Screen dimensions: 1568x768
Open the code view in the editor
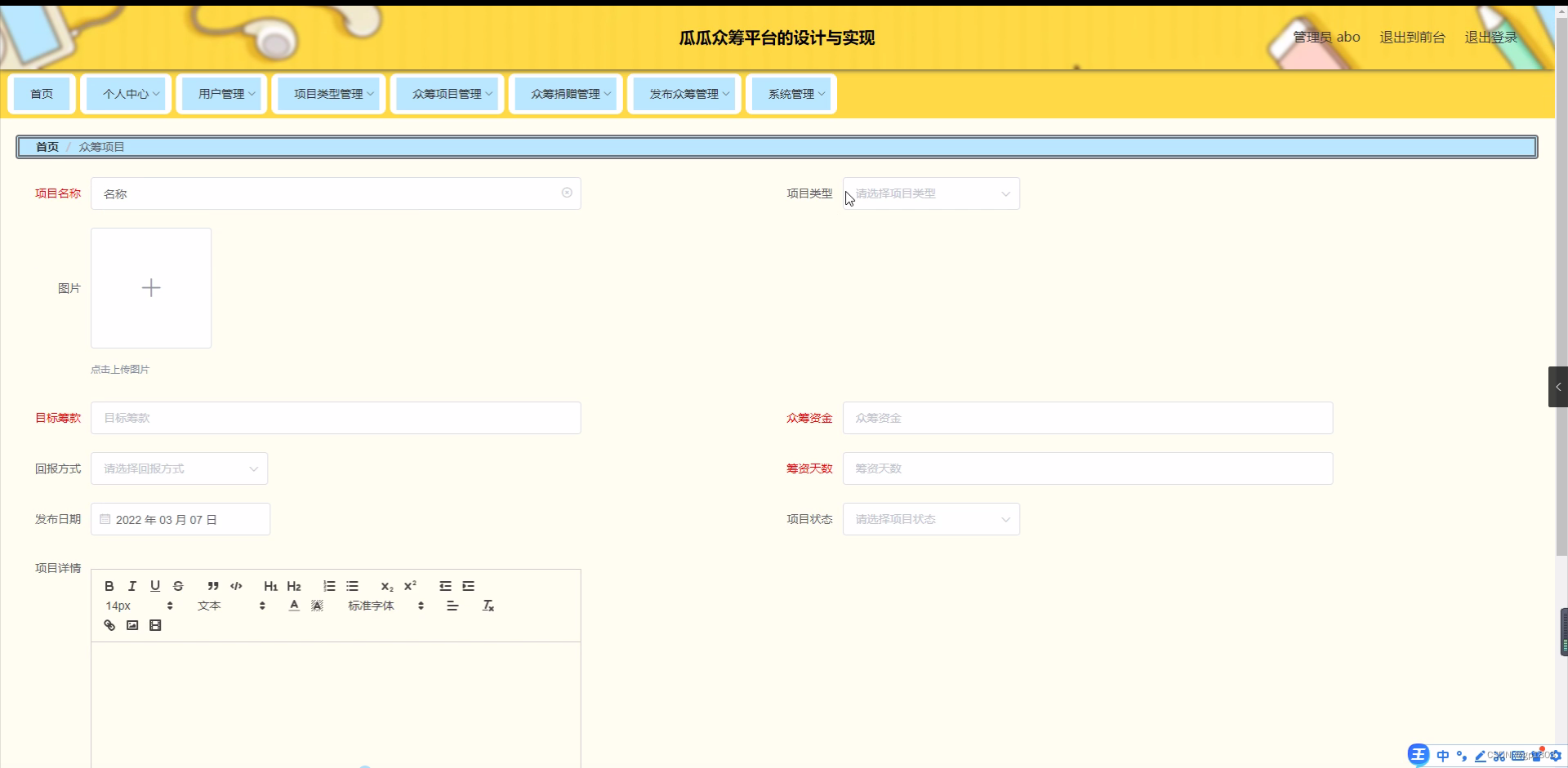coord(236,585)
